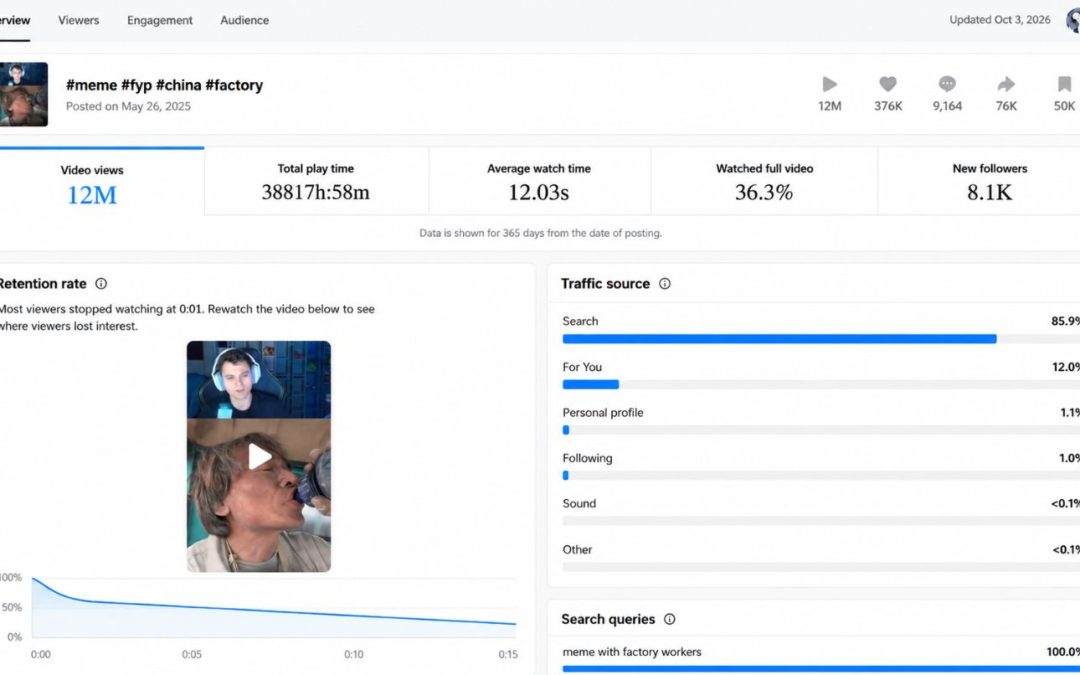This screenshot has width=1080, height=675.
Task: Click the 'meme with factory workers' search query
Action: tap(632, 652)
